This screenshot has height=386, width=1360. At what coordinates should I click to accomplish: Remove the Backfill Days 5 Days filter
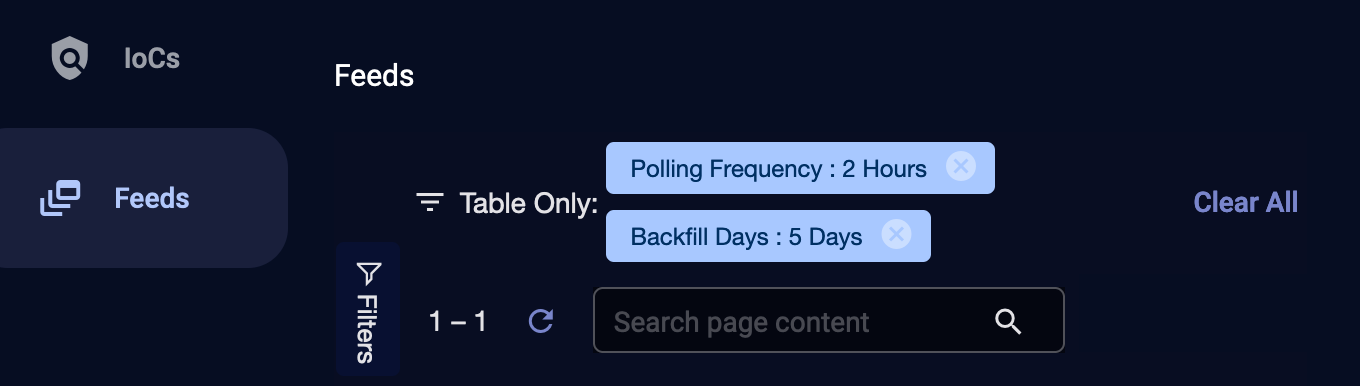point(897,234)
